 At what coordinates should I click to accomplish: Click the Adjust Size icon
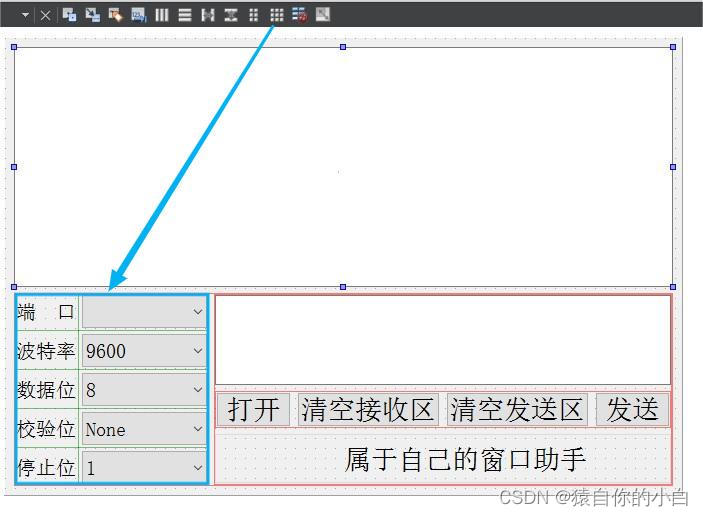323,15
